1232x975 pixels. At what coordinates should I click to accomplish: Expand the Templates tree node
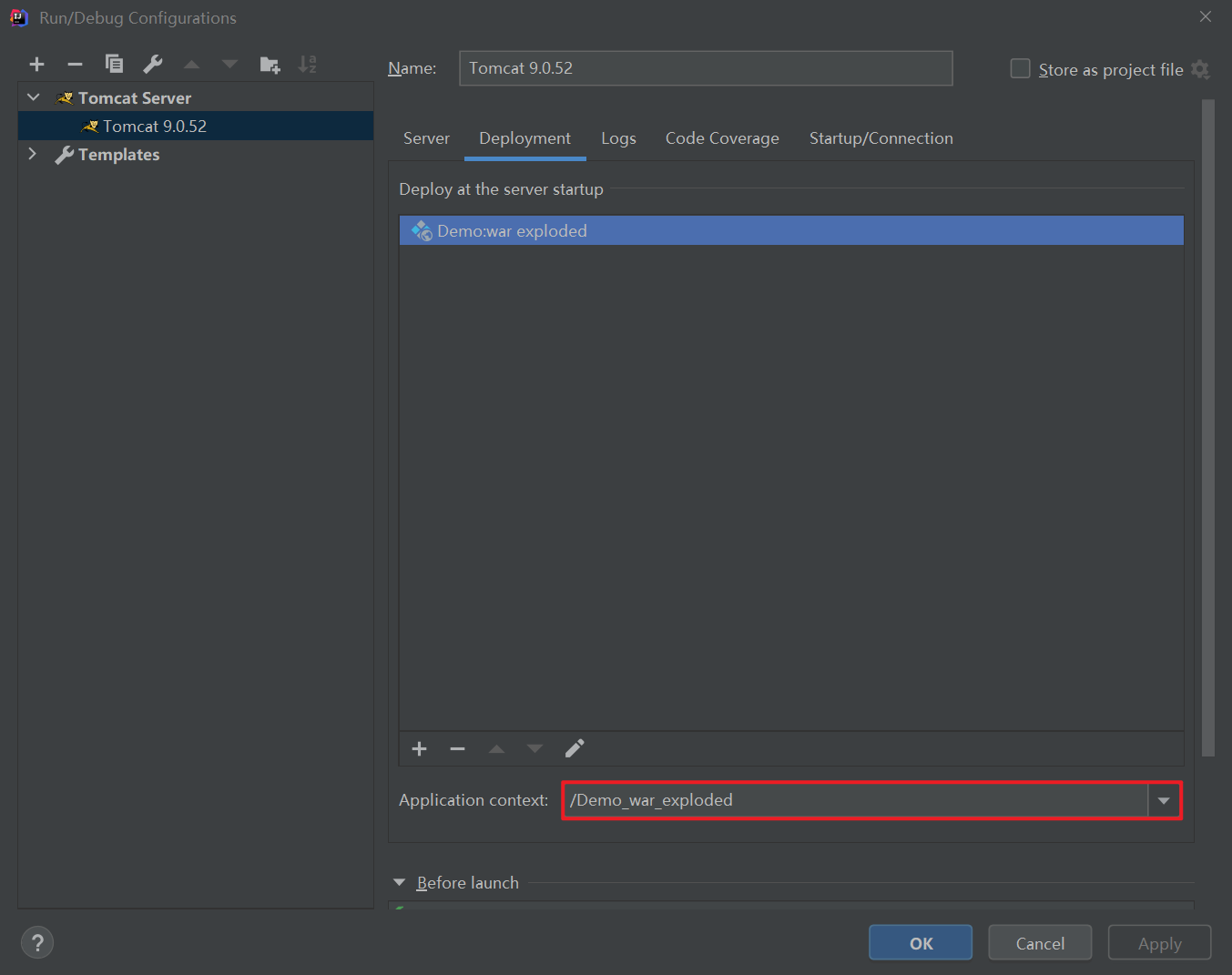pos(33,154)
